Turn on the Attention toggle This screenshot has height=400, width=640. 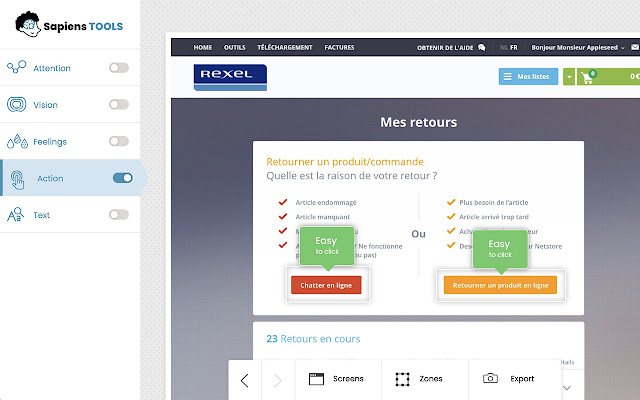(119, 68)
